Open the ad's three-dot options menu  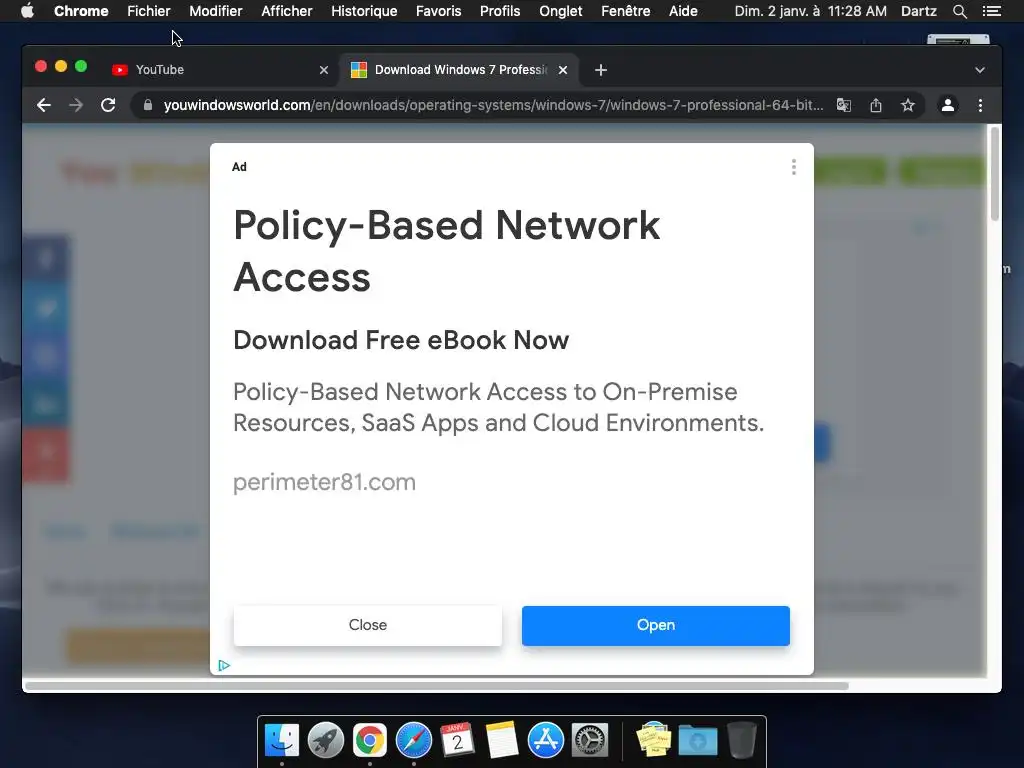[793, 167]
